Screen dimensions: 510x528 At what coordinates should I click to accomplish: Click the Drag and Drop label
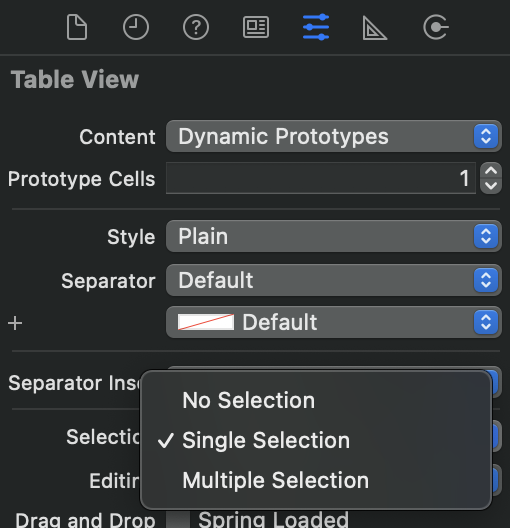[x=85, y=520]
